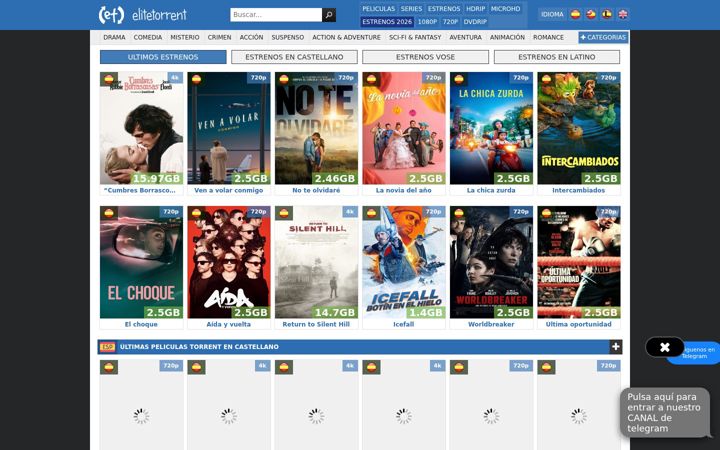This screenshot has width=720, height=450.
Task: Click the elitetorrent logo
Action: coord(143,15)
